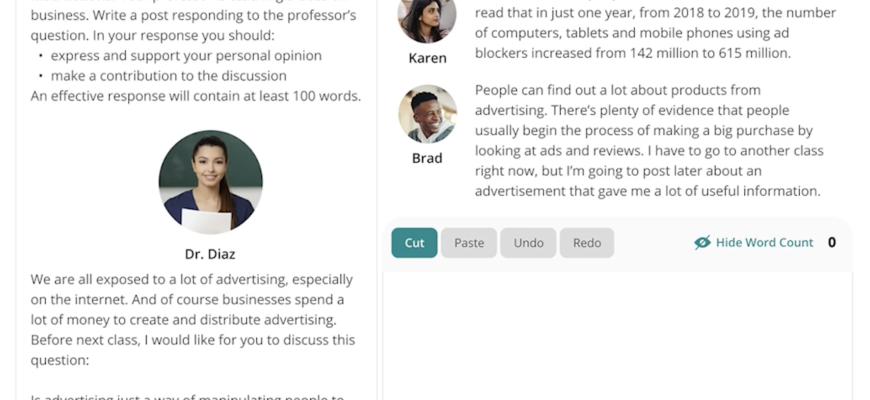Image resolution: width=870 pixels, height=400 pixels.
Task: Toggle the crossed-eye word count icon
Action: click(x=702, y=243)
